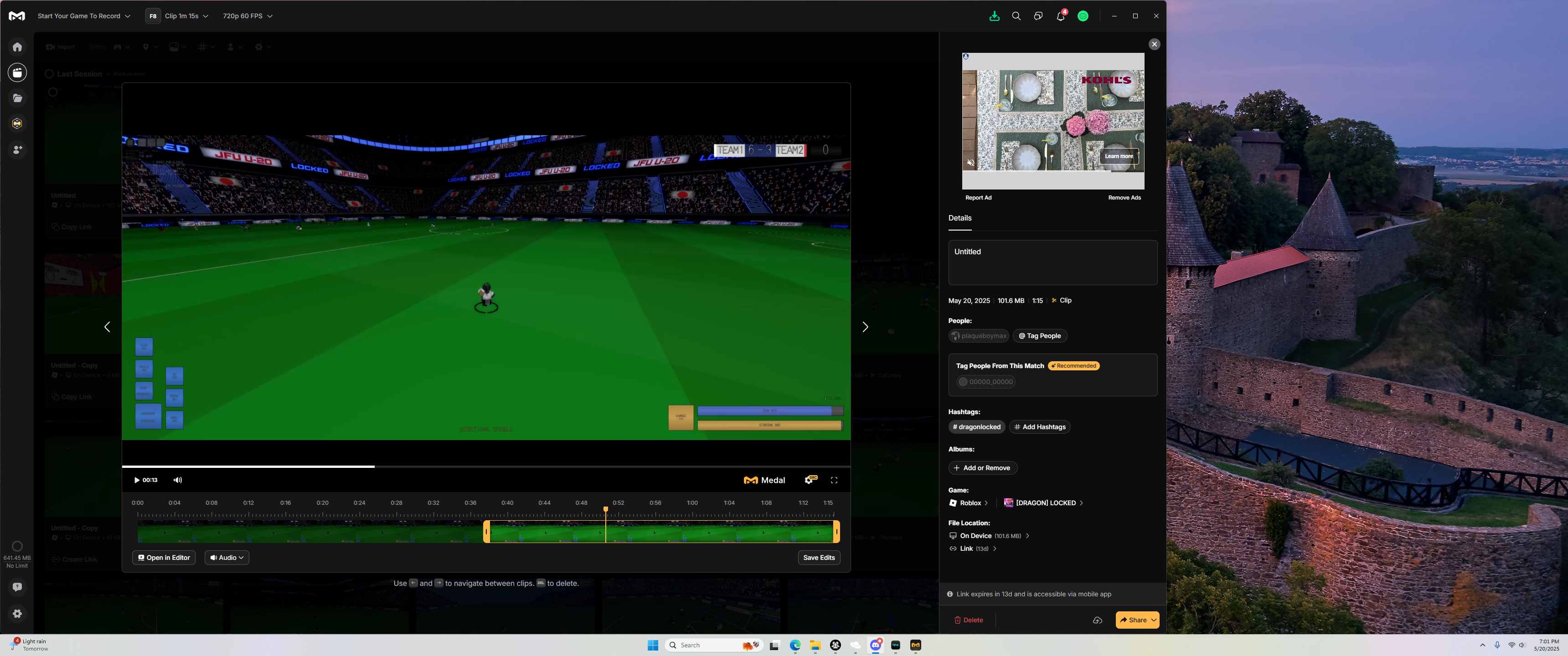Open the Audio dropdown under the timeline
This screenshot has width=1568, height=656.
coord(227,558)
